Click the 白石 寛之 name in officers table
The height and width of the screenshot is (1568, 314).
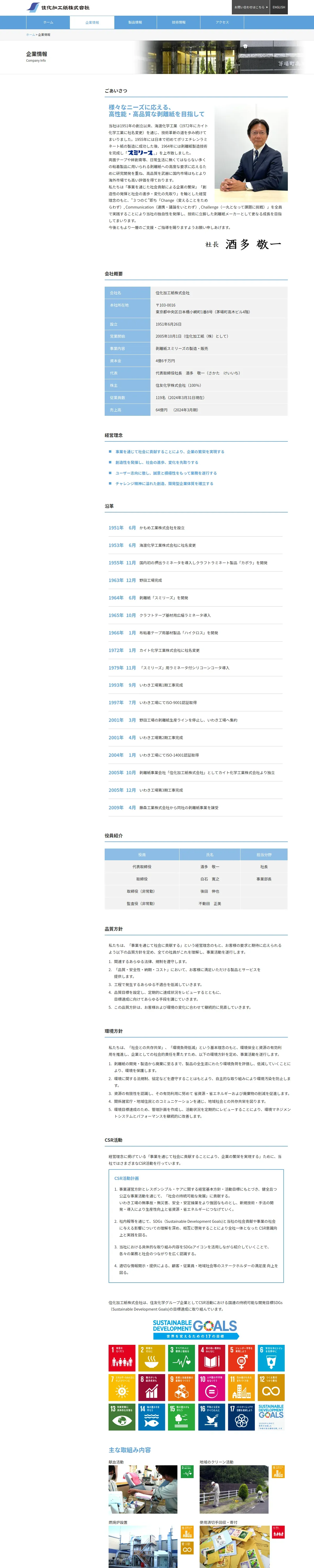[210, 879]
